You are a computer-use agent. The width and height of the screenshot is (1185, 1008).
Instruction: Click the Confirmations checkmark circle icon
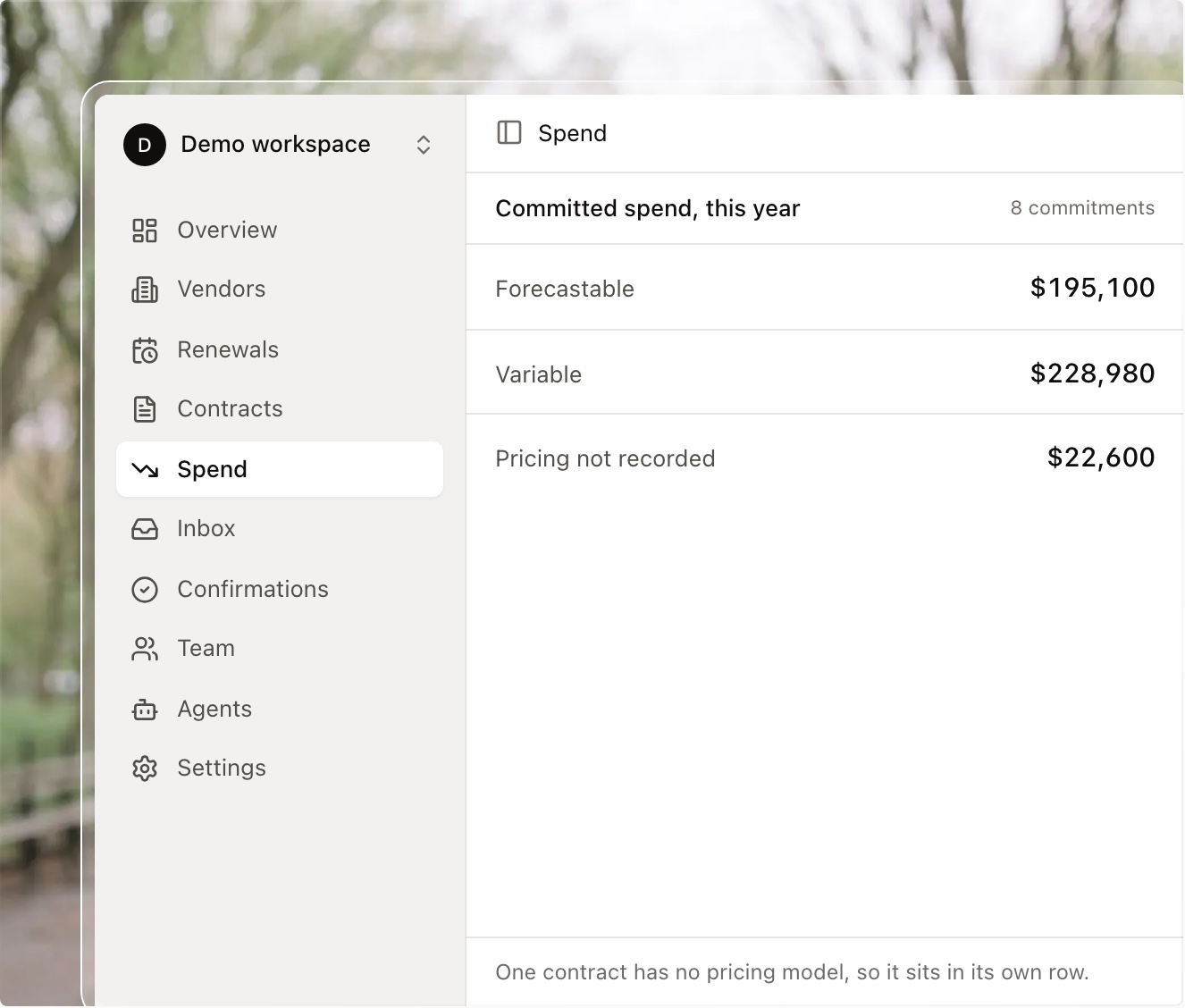(x=145, y=590)
